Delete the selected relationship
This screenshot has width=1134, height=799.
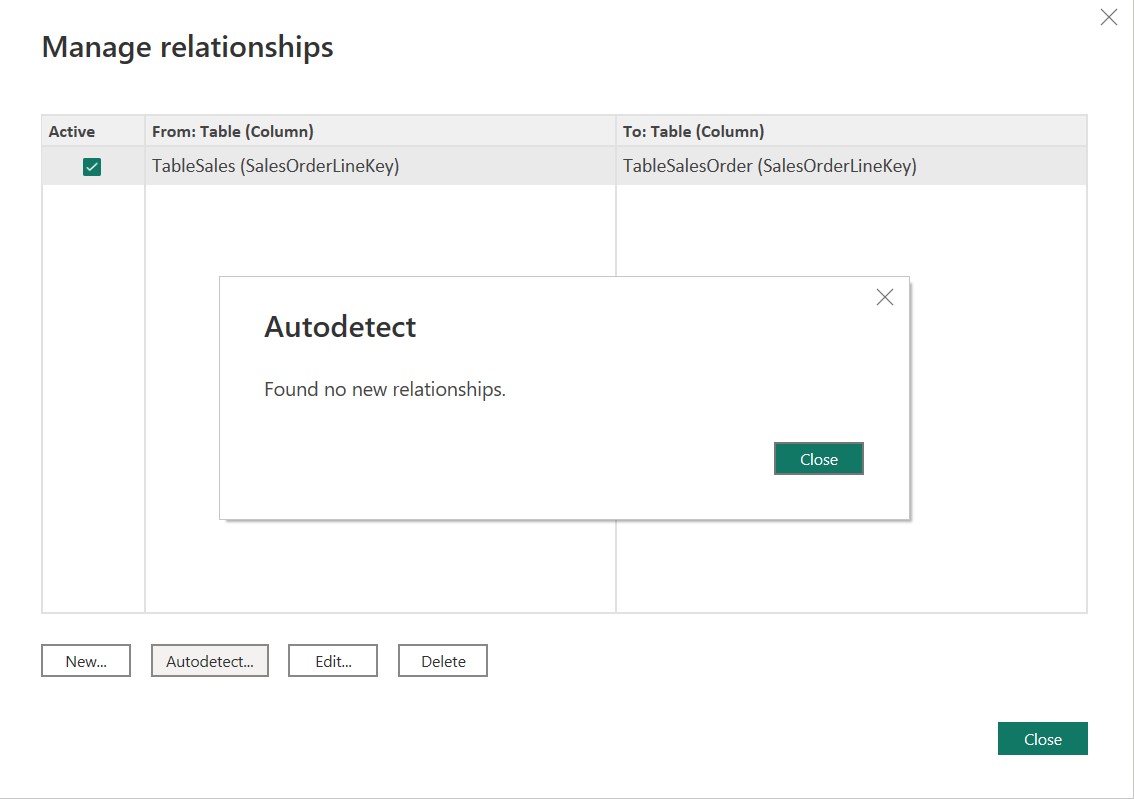pos(443,661)
